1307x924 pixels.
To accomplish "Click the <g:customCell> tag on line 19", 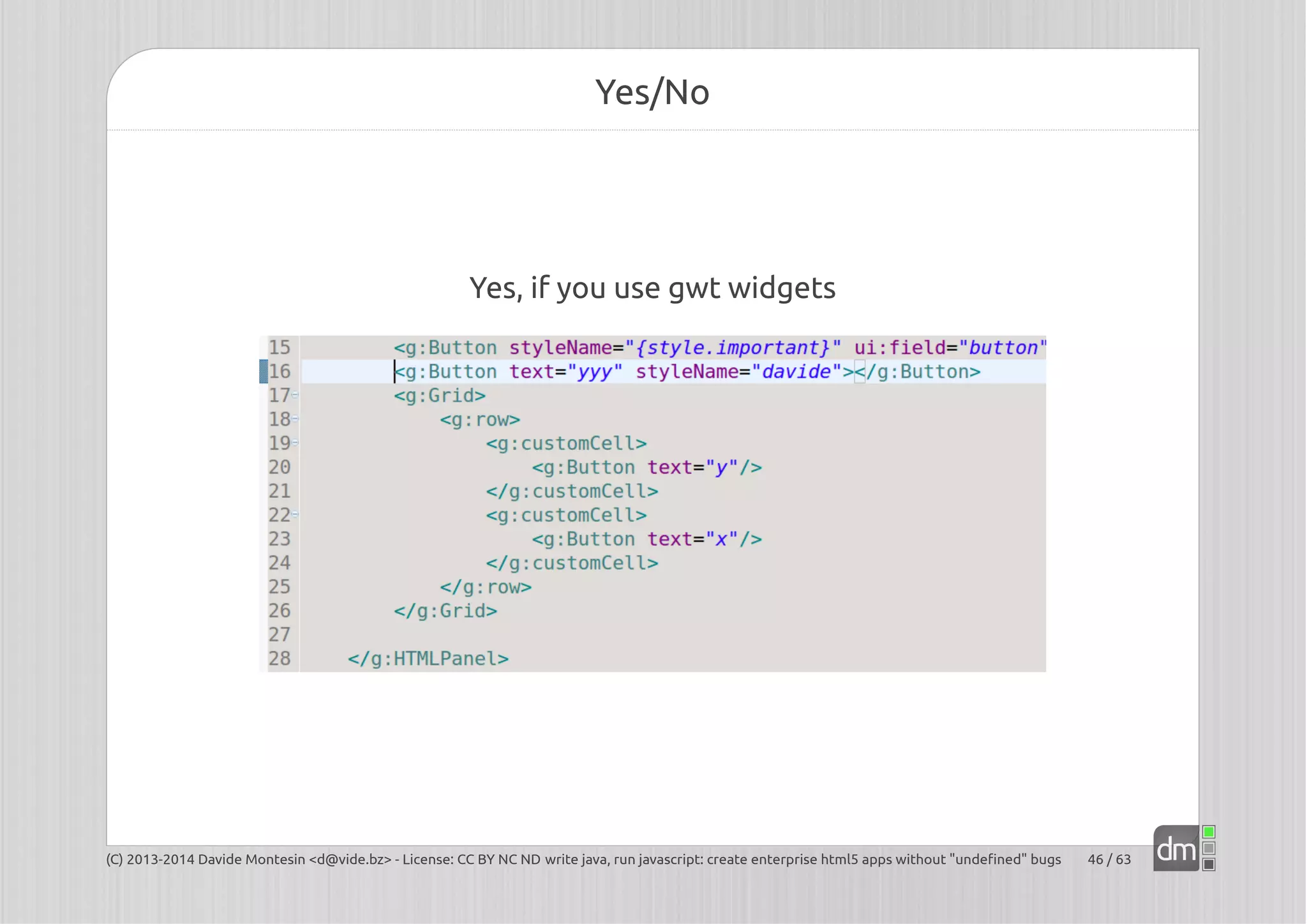I will point(566,443).
